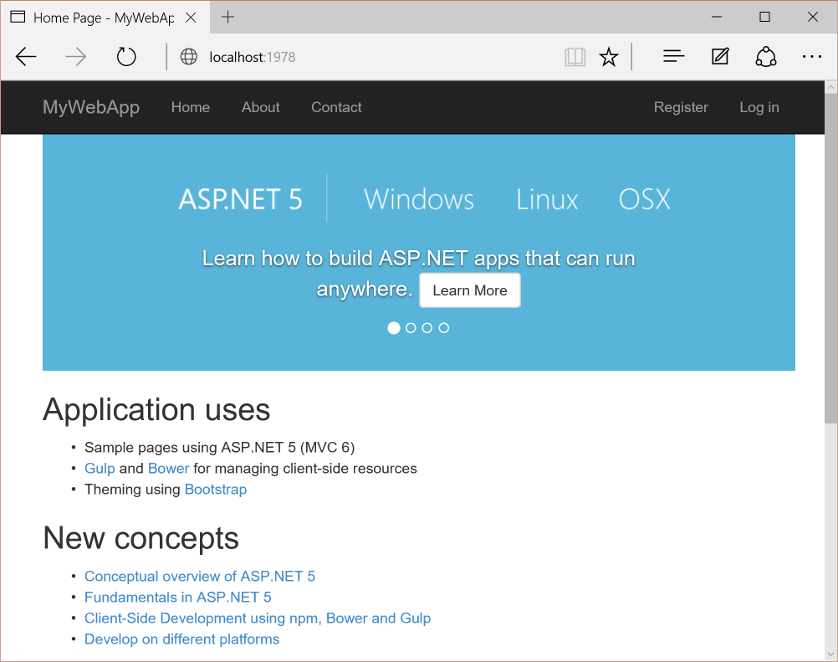Click the ASP.NET 5 carousel banner heading
This screenshot has height=662, width=838.
coord(240,199)
